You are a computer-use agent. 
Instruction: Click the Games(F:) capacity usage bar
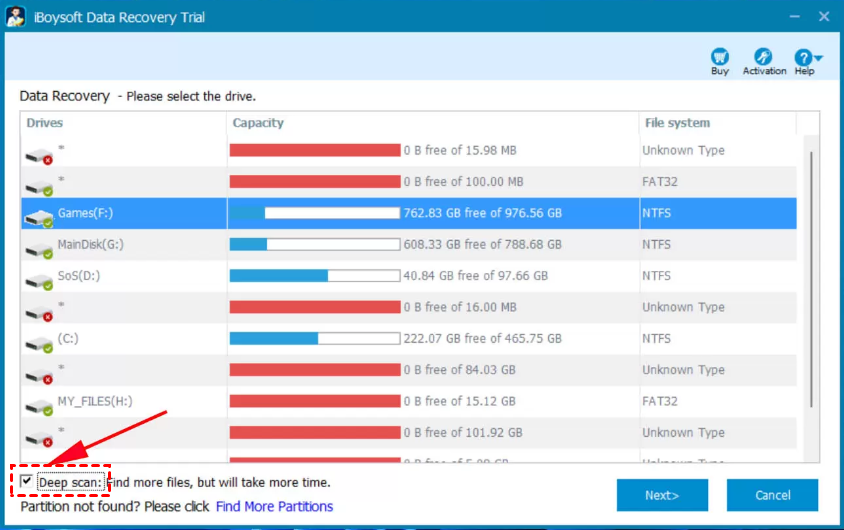315,213
